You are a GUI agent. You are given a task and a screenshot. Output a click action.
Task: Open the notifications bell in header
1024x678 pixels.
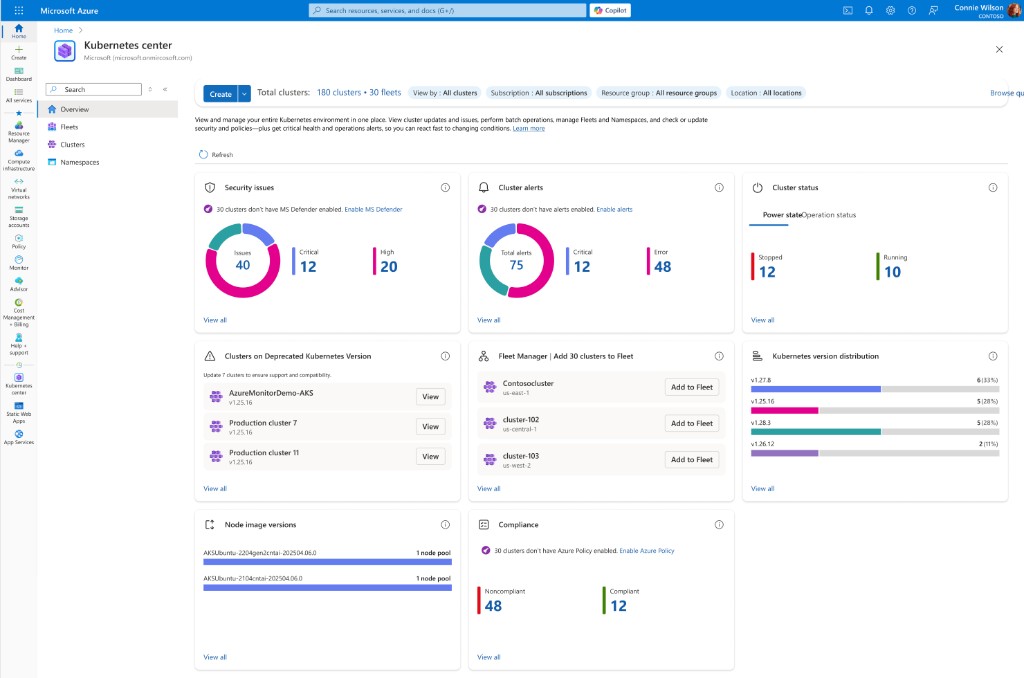tap(869, 10)
